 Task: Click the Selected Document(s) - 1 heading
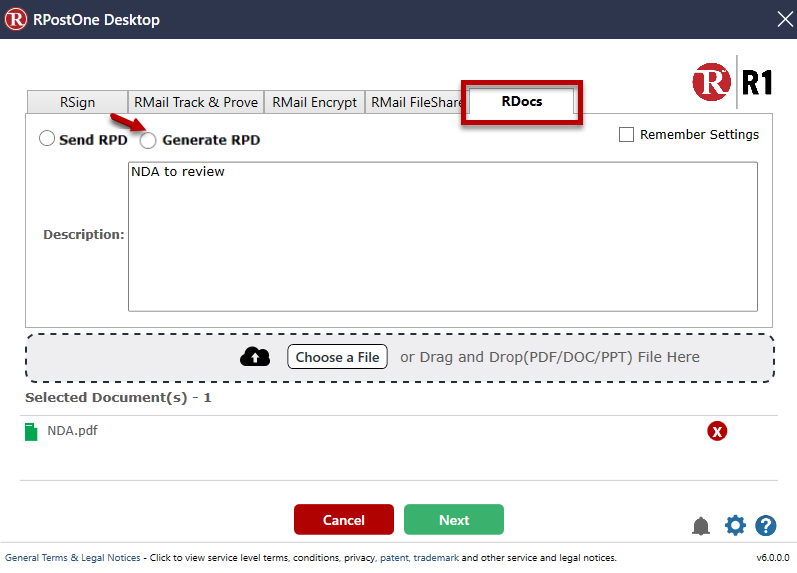118,398
